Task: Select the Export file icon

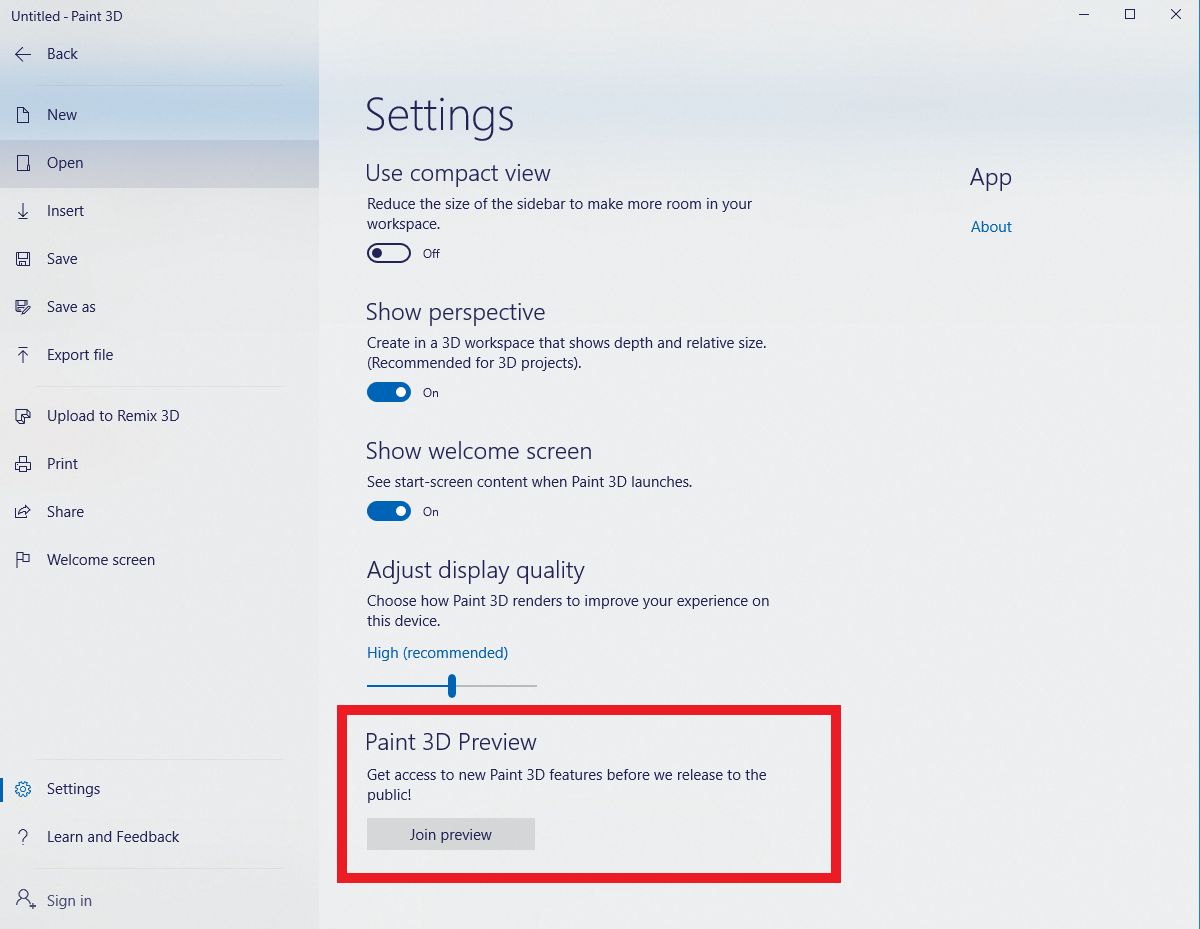Action: tap(22, 354)
